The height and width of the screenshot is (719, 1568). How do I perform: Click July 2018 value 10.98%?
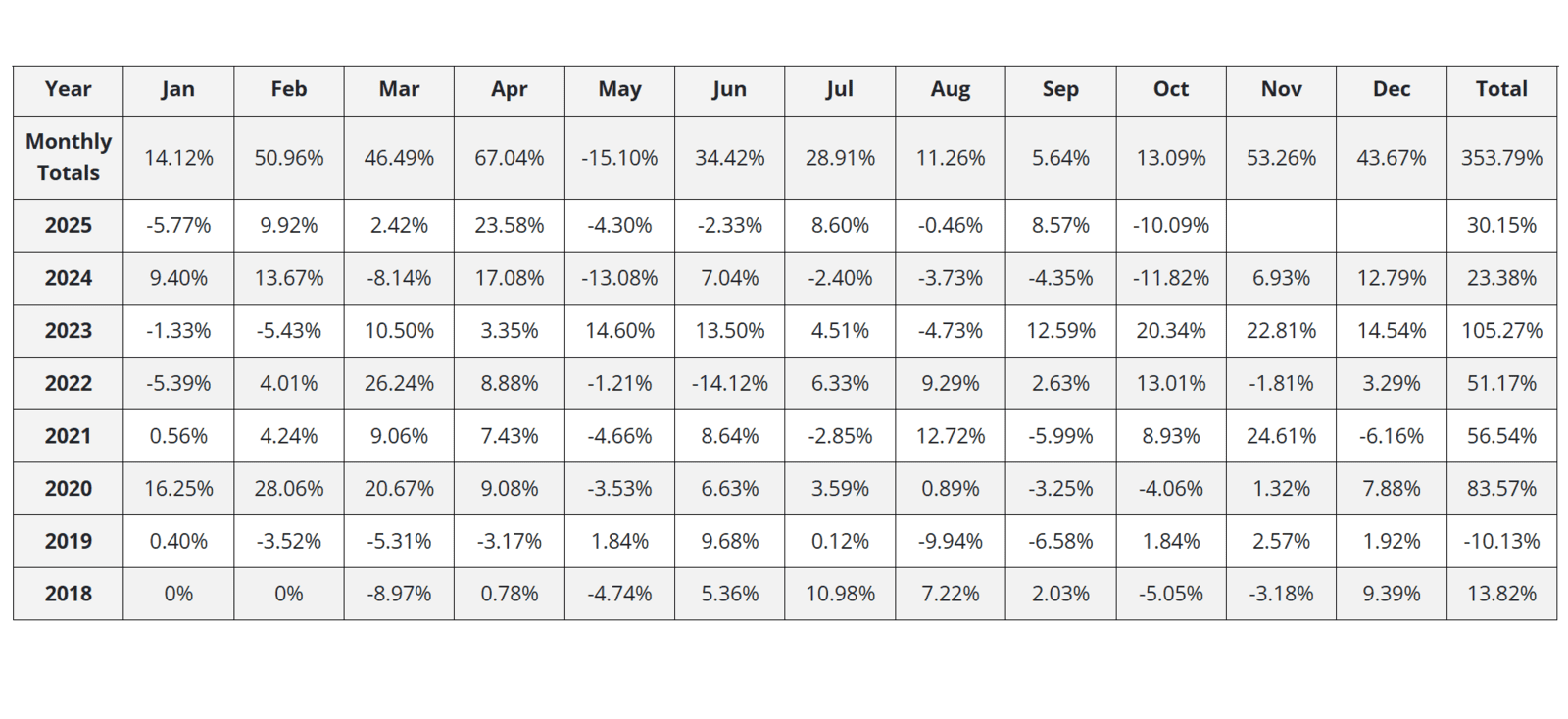click(x=840, y=594)
